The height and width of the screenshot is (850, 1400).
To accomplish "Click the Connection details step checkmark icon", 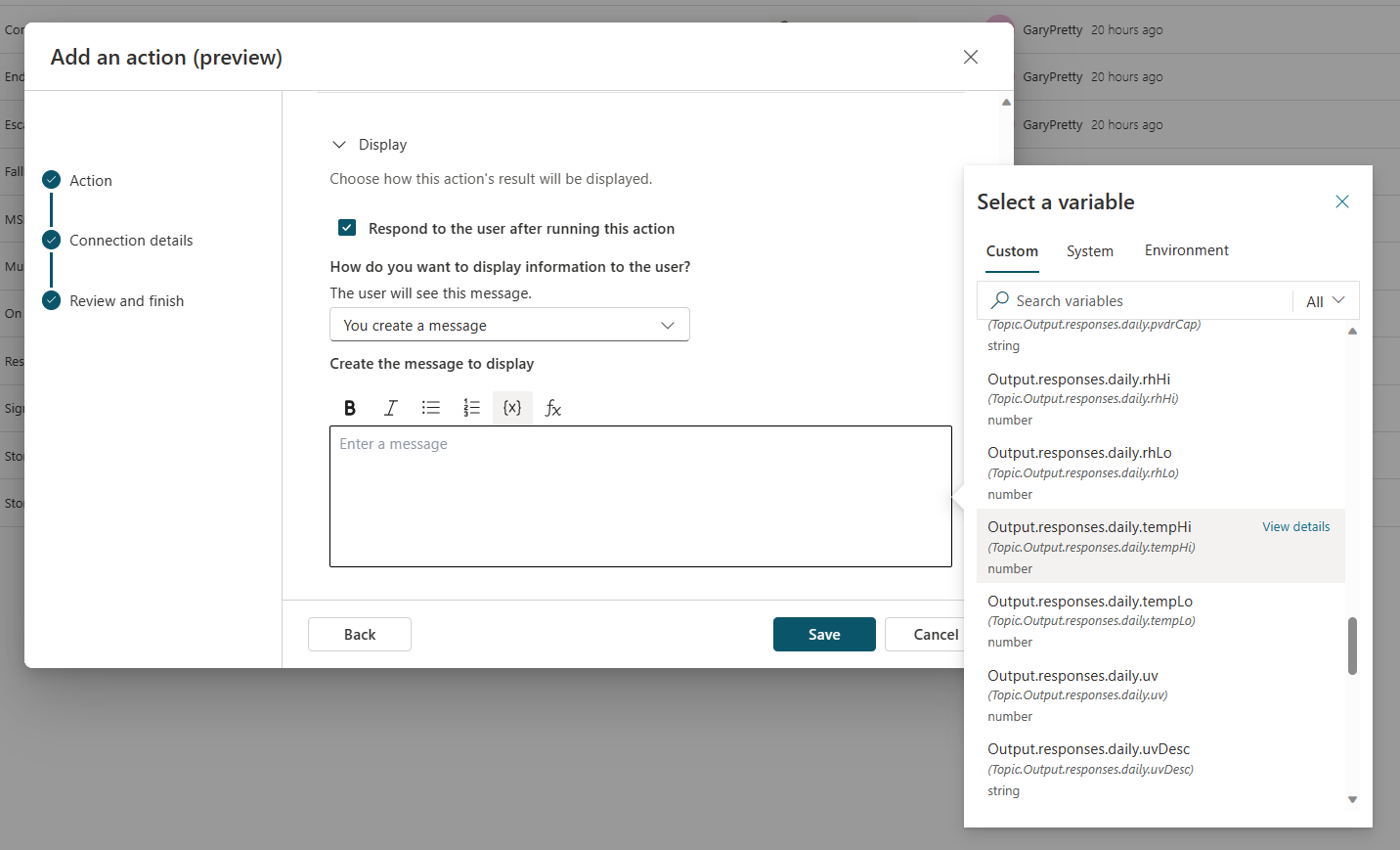I will pos(52,240).
